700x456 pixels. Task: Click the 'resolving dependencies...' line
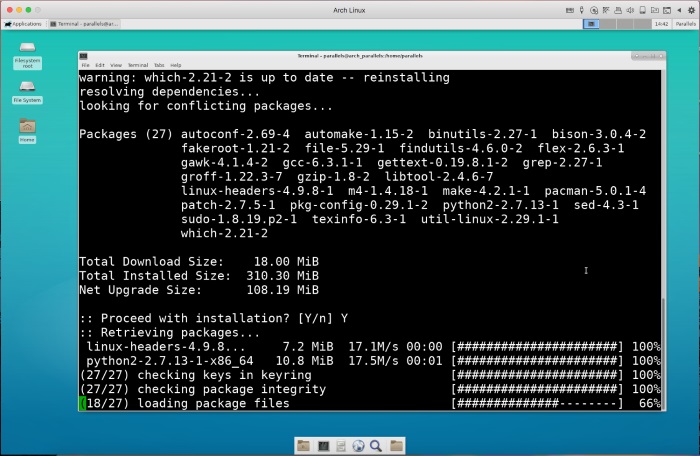pos(170,92)
